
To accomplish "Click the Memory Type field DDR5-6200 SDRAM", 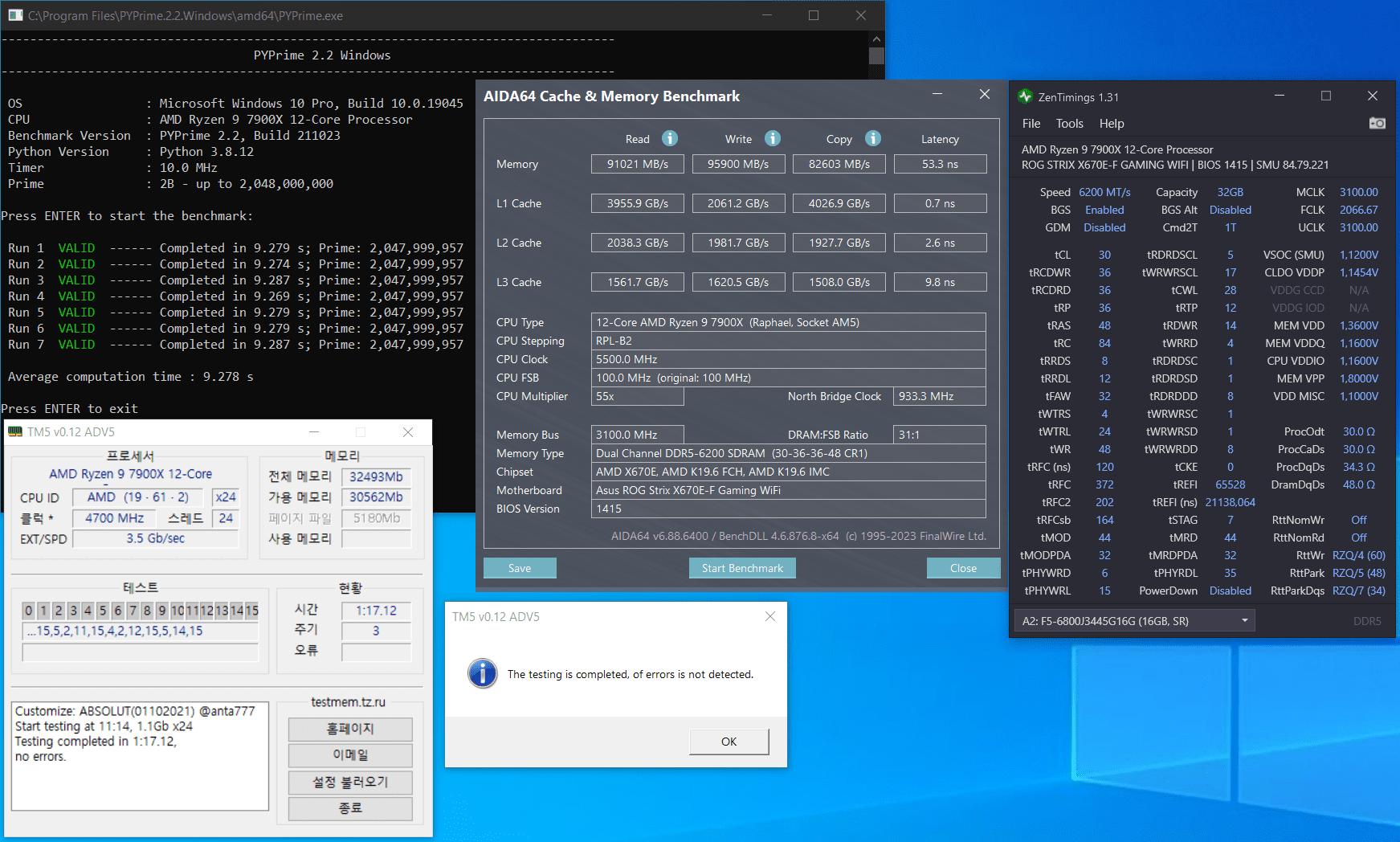I will click(x=788, y=453).
